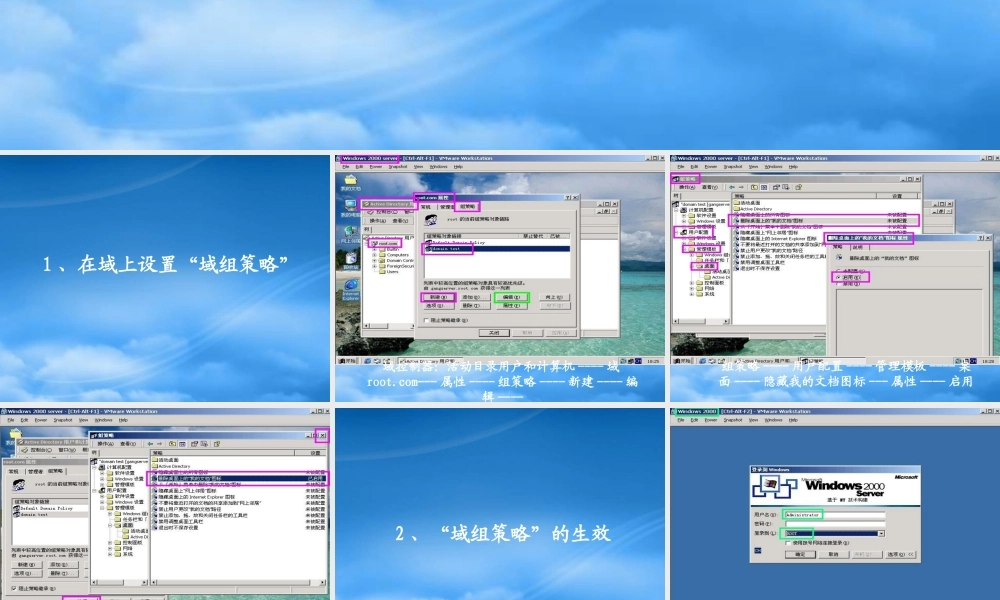Open the 我的文档 icon on the root.com properties desktop
This screenshot has height=600, width=1000.
tap(351, 181)
